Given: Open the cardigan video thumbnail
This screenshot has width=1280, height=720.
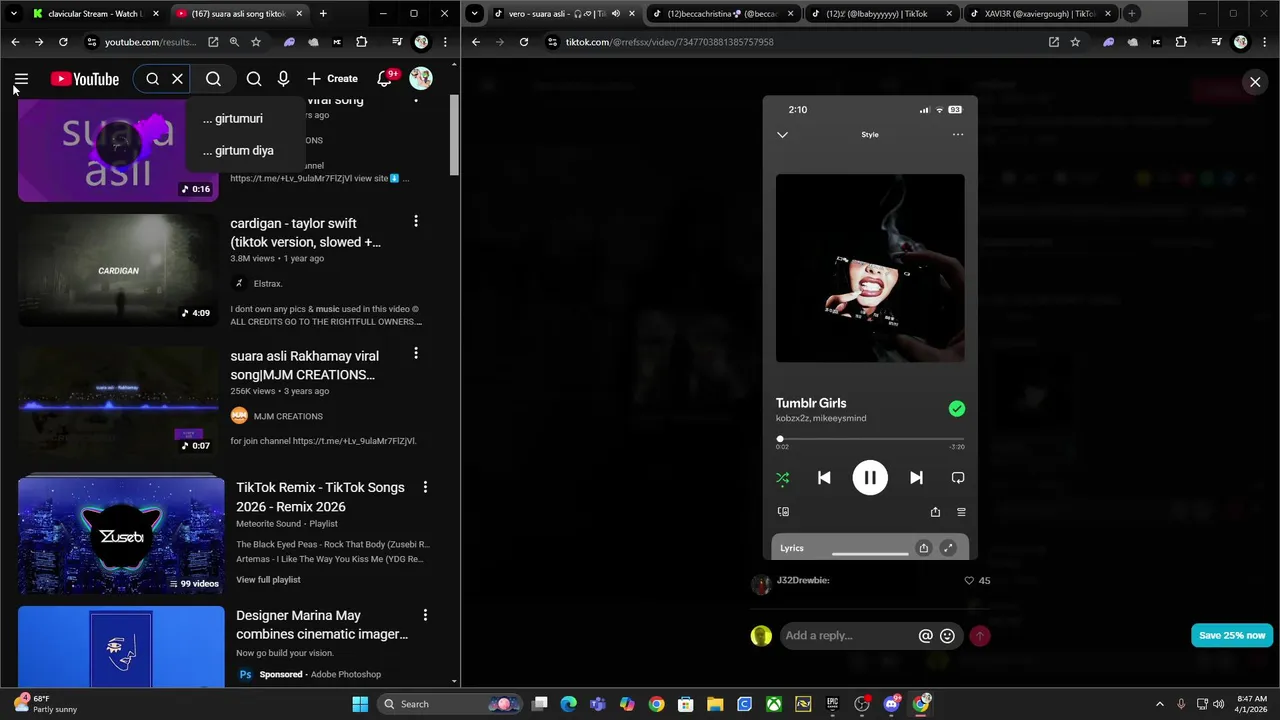Looking at the screenshot, I should click(x=118, y=270).
